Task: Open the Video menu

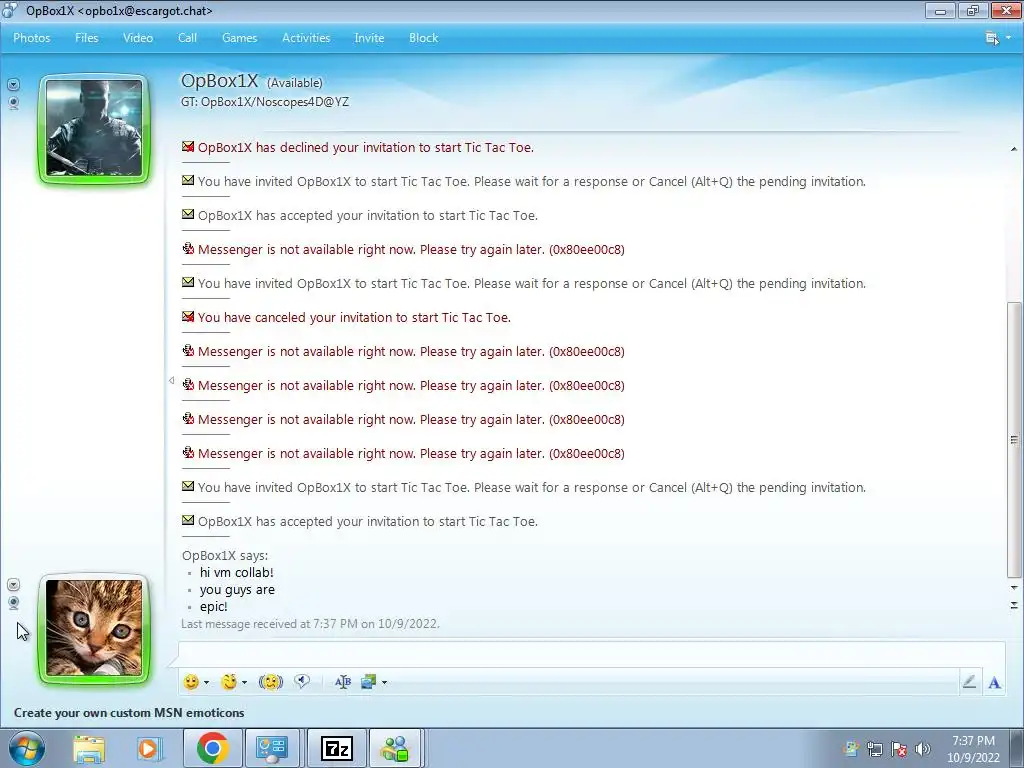Action: (138, 38)
